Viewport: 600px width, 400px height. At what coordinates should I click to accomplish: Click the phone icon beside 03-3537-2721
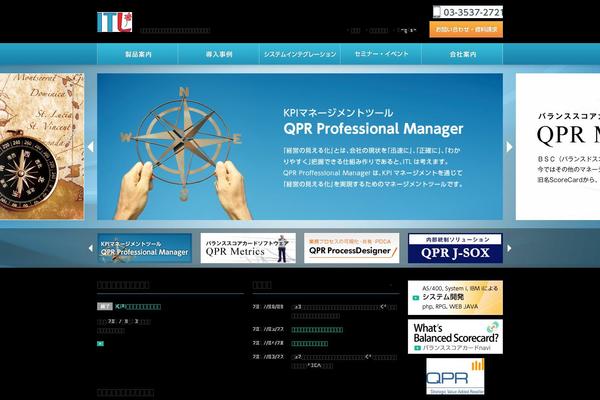point(437,12)
